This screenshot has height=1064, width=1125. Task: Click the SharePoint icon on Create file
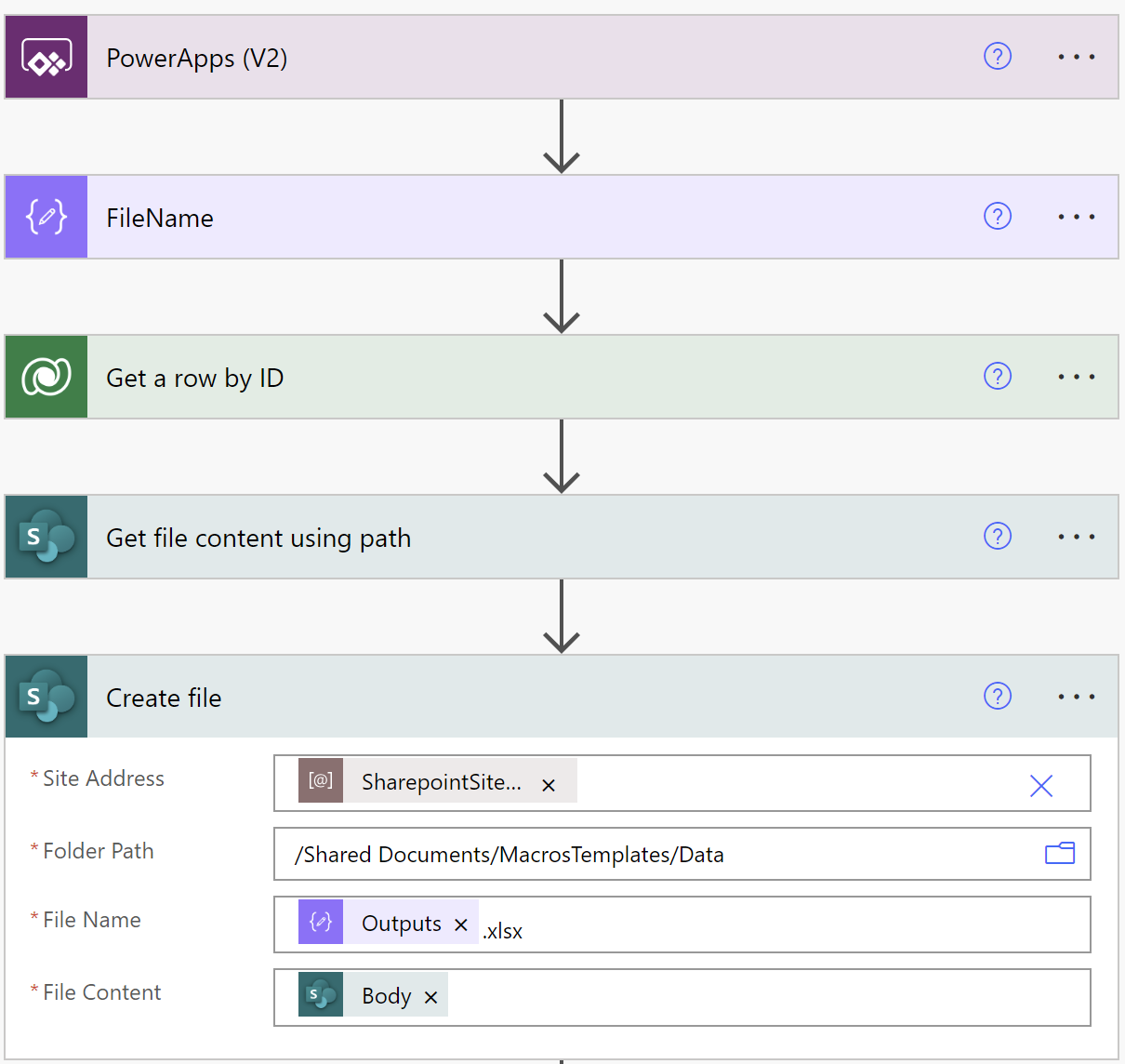coord(46,698)
